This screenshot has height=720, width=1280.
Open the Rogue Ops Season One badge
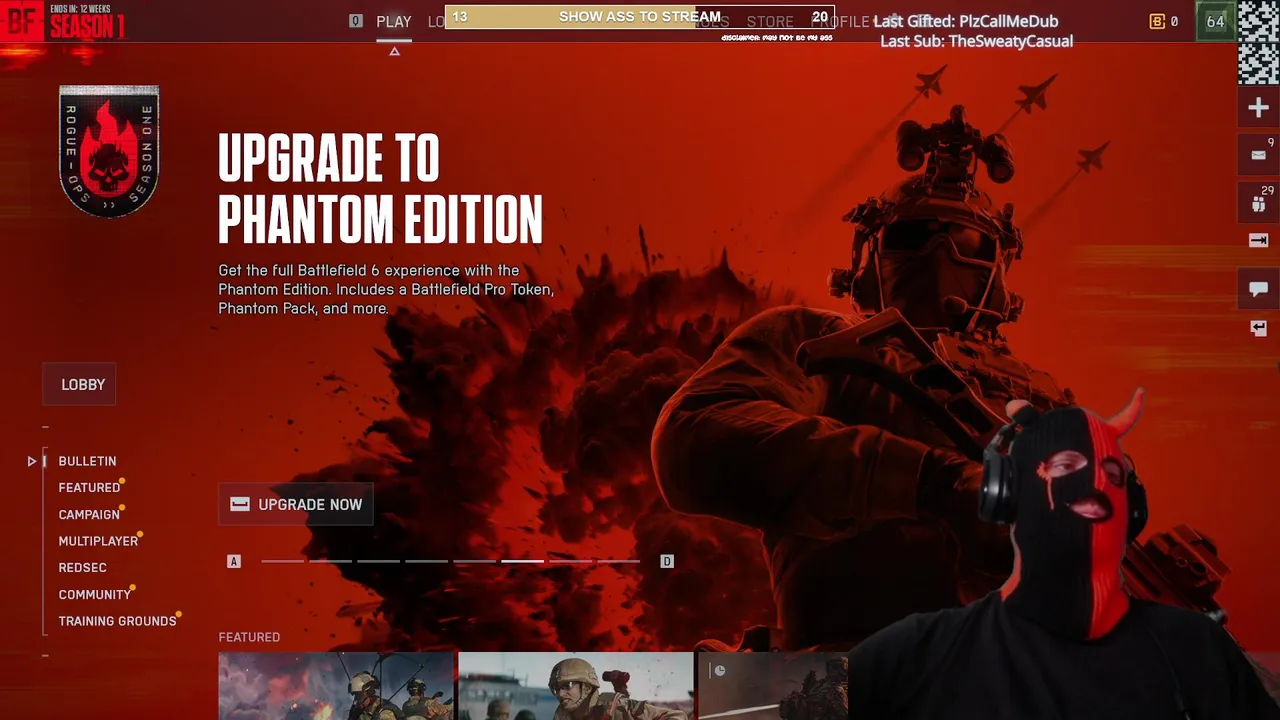coord(109,151)
